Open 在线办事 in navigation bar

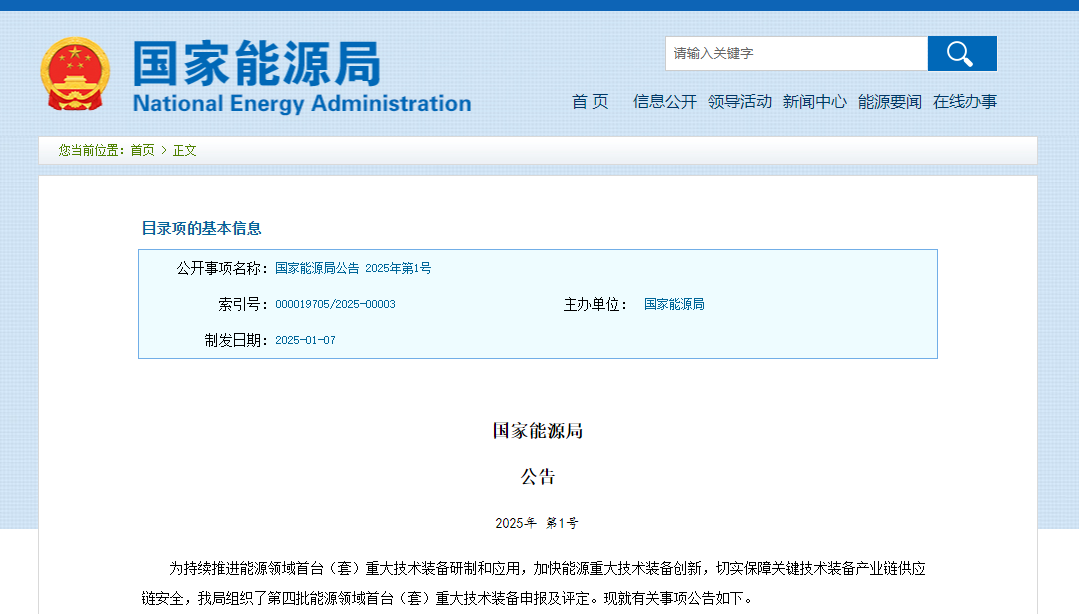[x=965, y=102]
